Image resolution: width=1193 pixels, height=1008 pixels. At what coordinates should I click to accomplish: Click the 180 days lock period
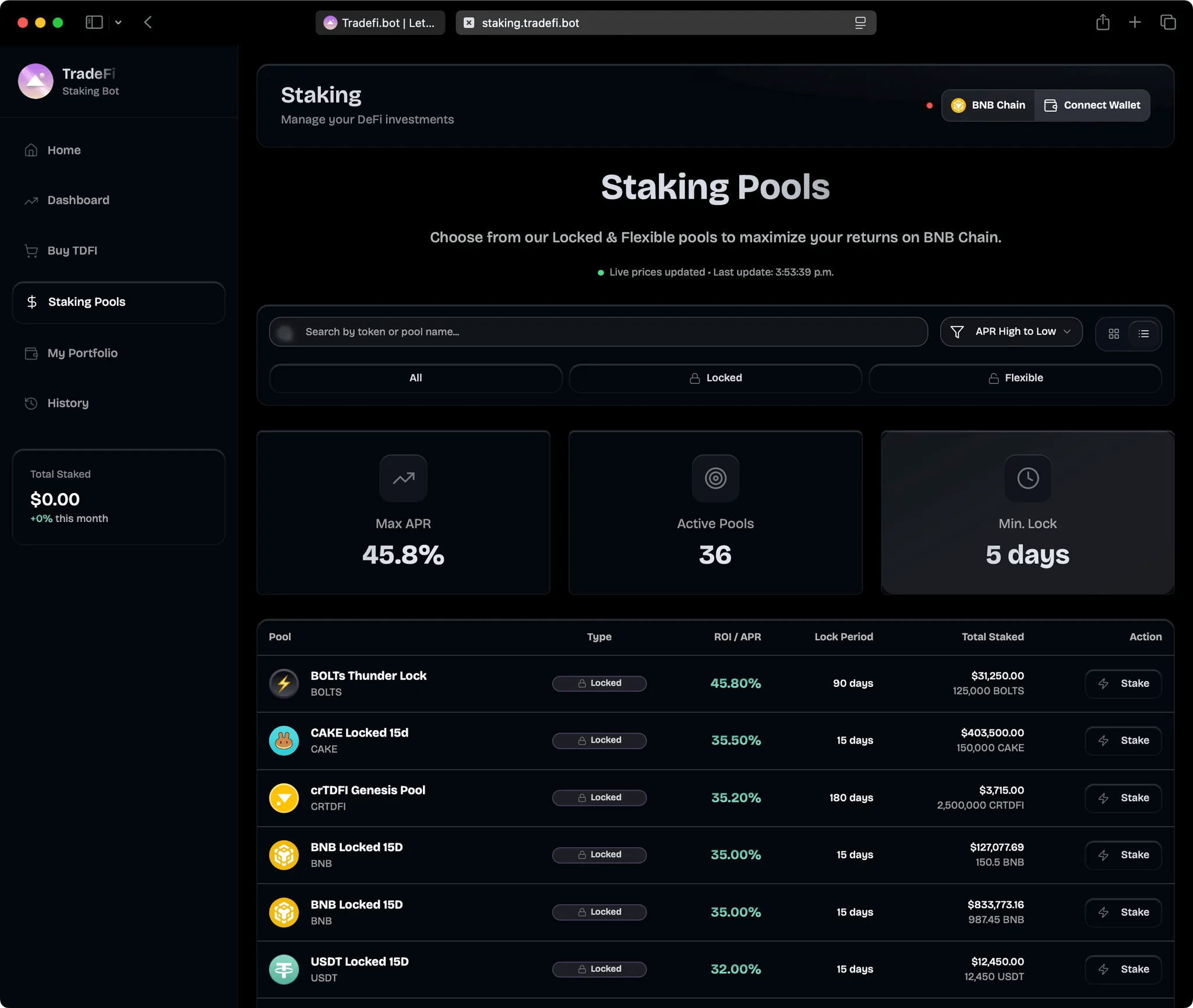(x=851, y=798)
